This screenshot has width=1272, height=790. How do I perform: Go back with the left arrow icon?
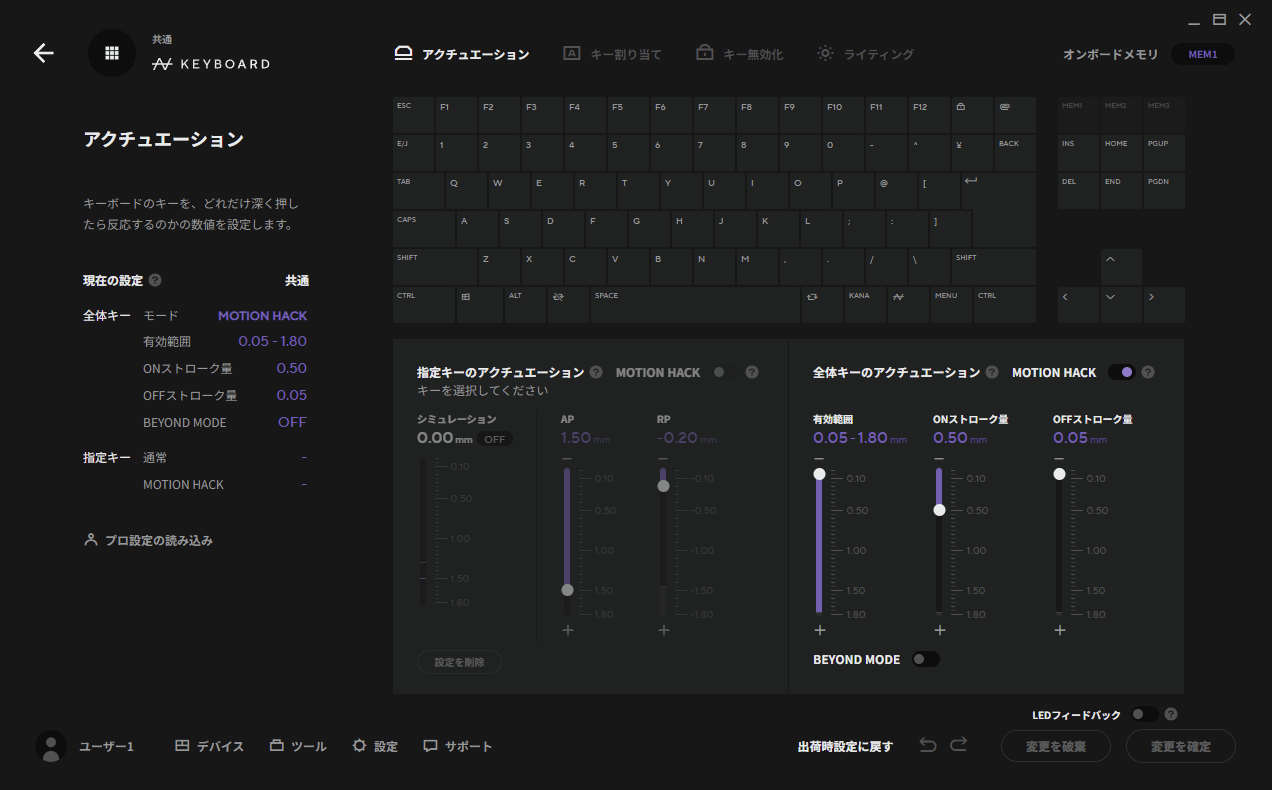(x=44, y=53)
